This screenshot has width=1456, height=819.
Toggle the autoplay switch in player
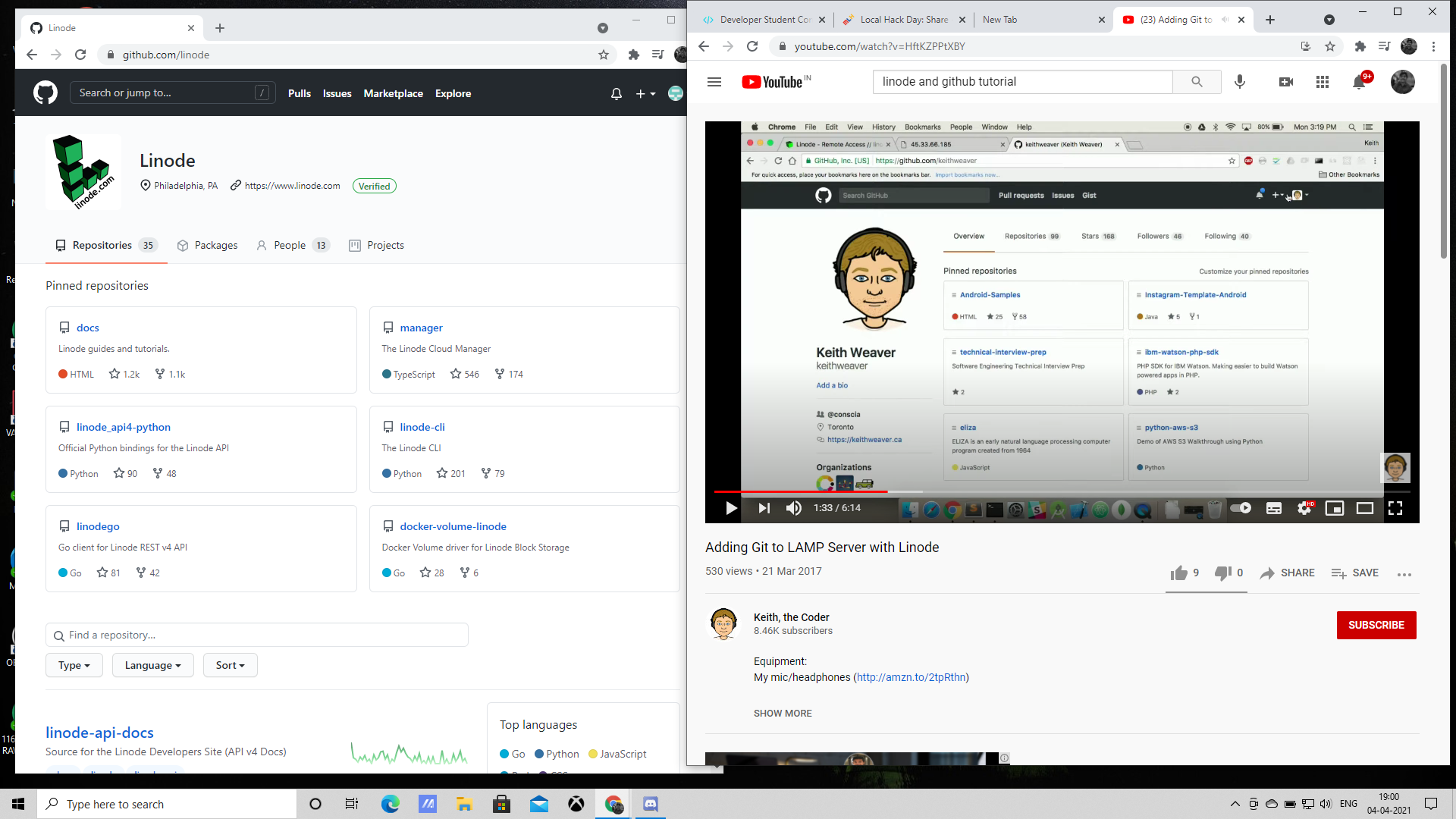point(1241,508)
